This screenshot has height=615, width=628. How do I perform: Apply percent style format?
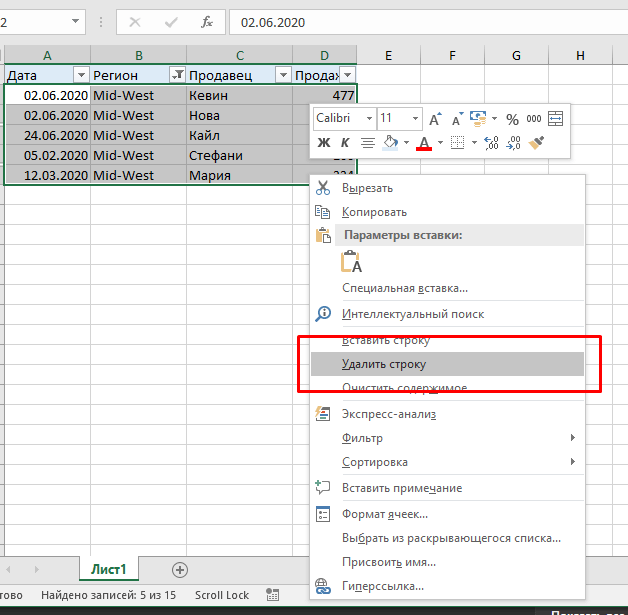pos(512,119)
